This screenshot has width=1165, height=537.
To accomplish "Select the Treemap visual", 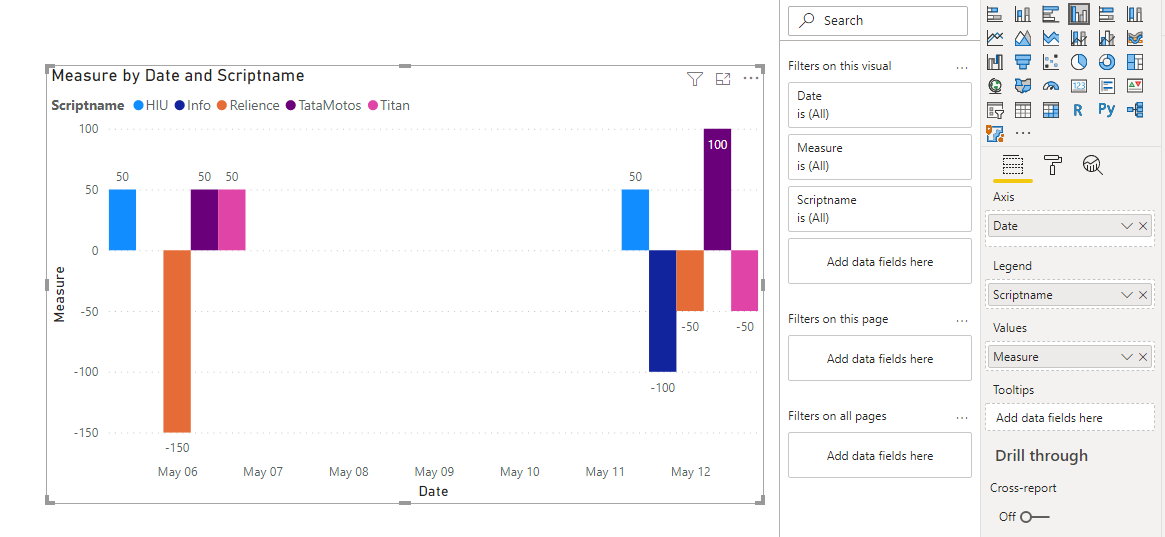I will (1135, 62).
